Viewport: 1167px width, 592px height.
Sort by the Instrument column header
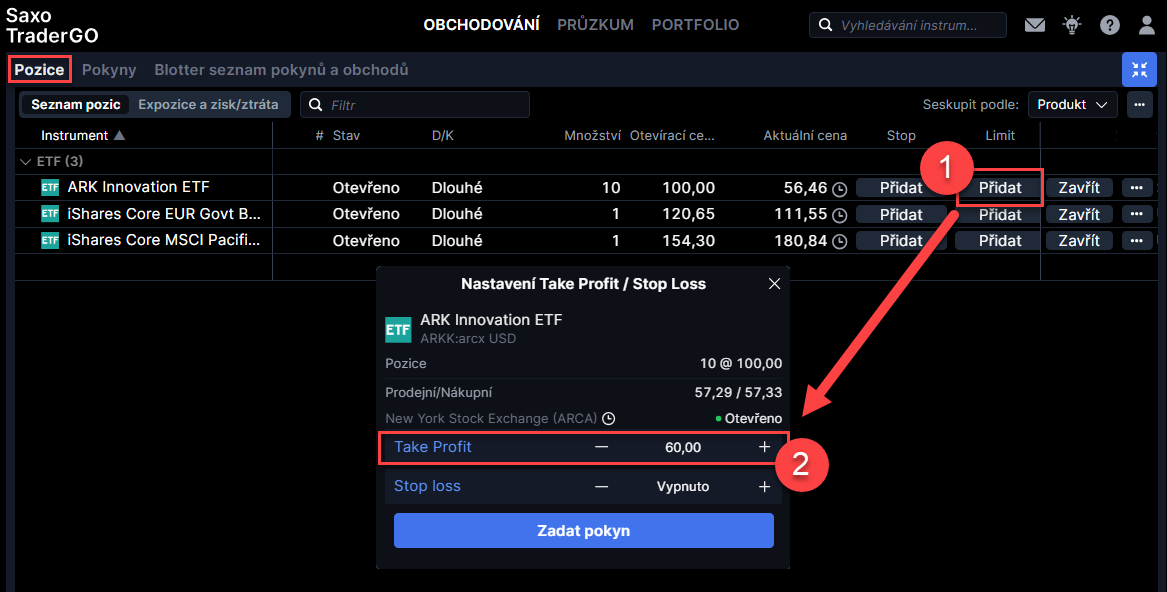[x=83, y=136]
